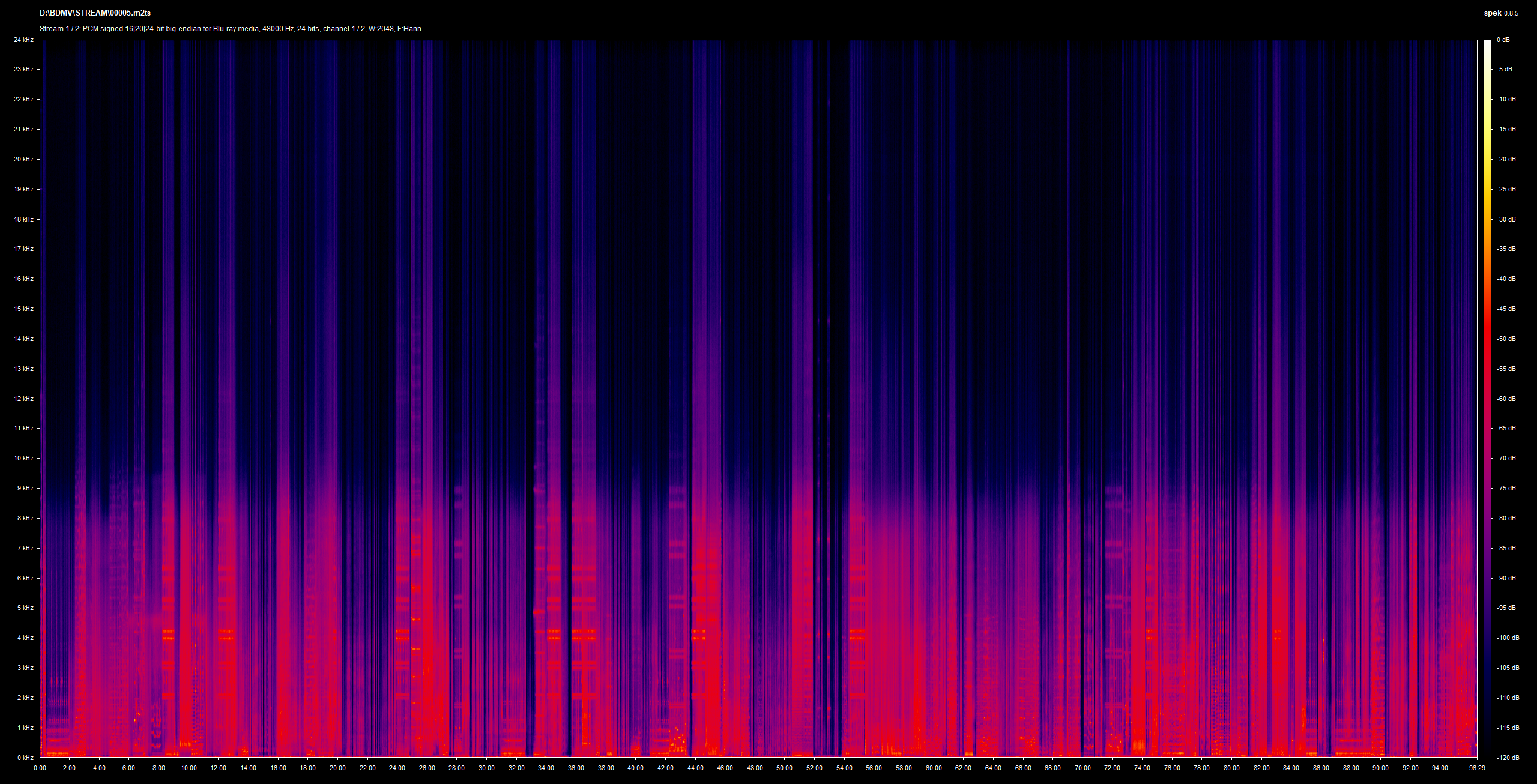Pick the -120 dB legend label
The image size is (1537, 784).
(1508, 758)
